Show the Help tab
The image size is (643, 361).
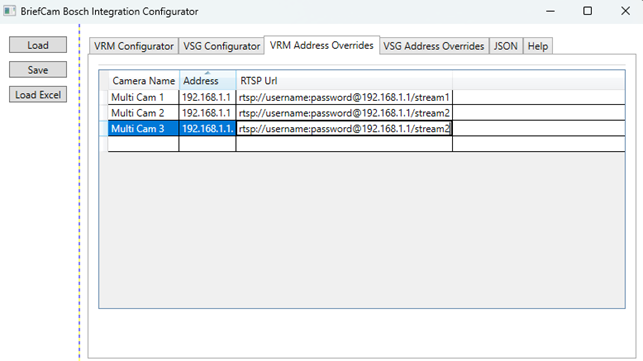click(x=538, y=46)
